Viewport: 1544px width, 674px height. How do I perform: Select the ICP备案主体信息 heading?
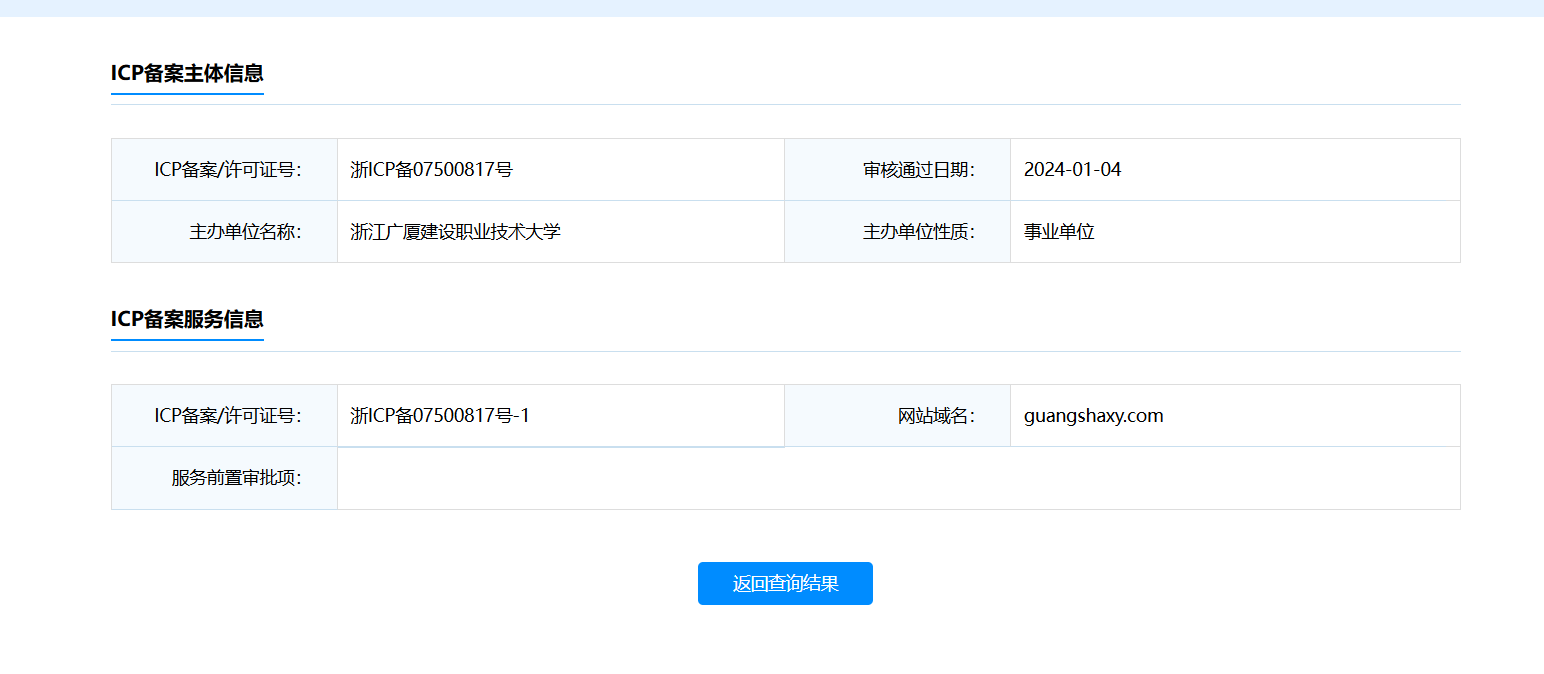(187, 73)
